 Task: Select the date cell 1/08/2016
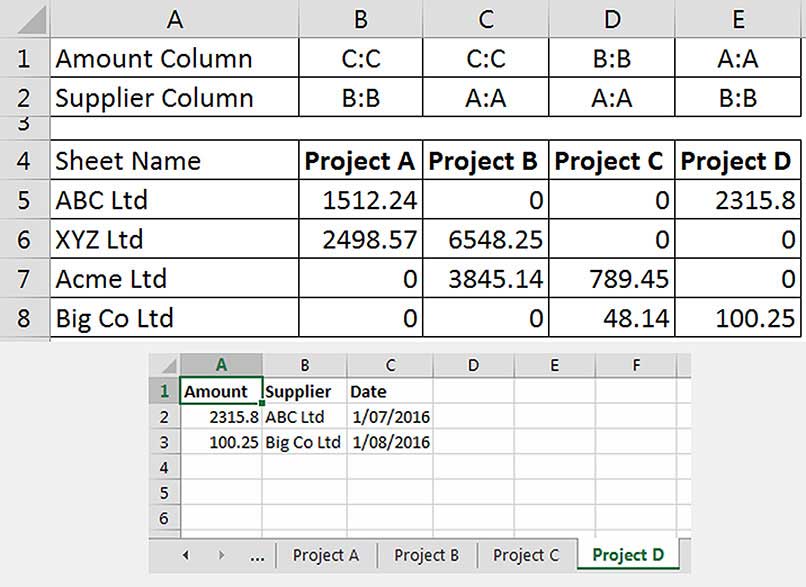pos(390,442)
